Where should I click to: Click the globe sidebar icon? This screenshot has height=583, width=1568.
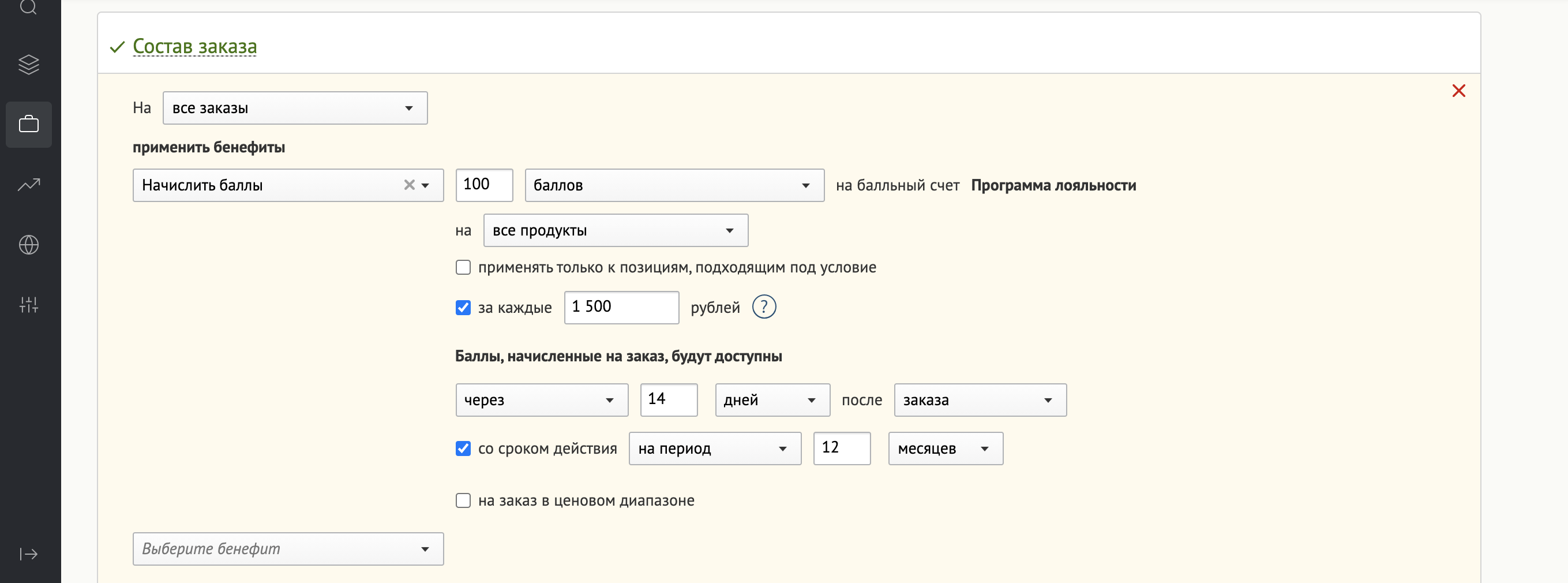(29, 245)
